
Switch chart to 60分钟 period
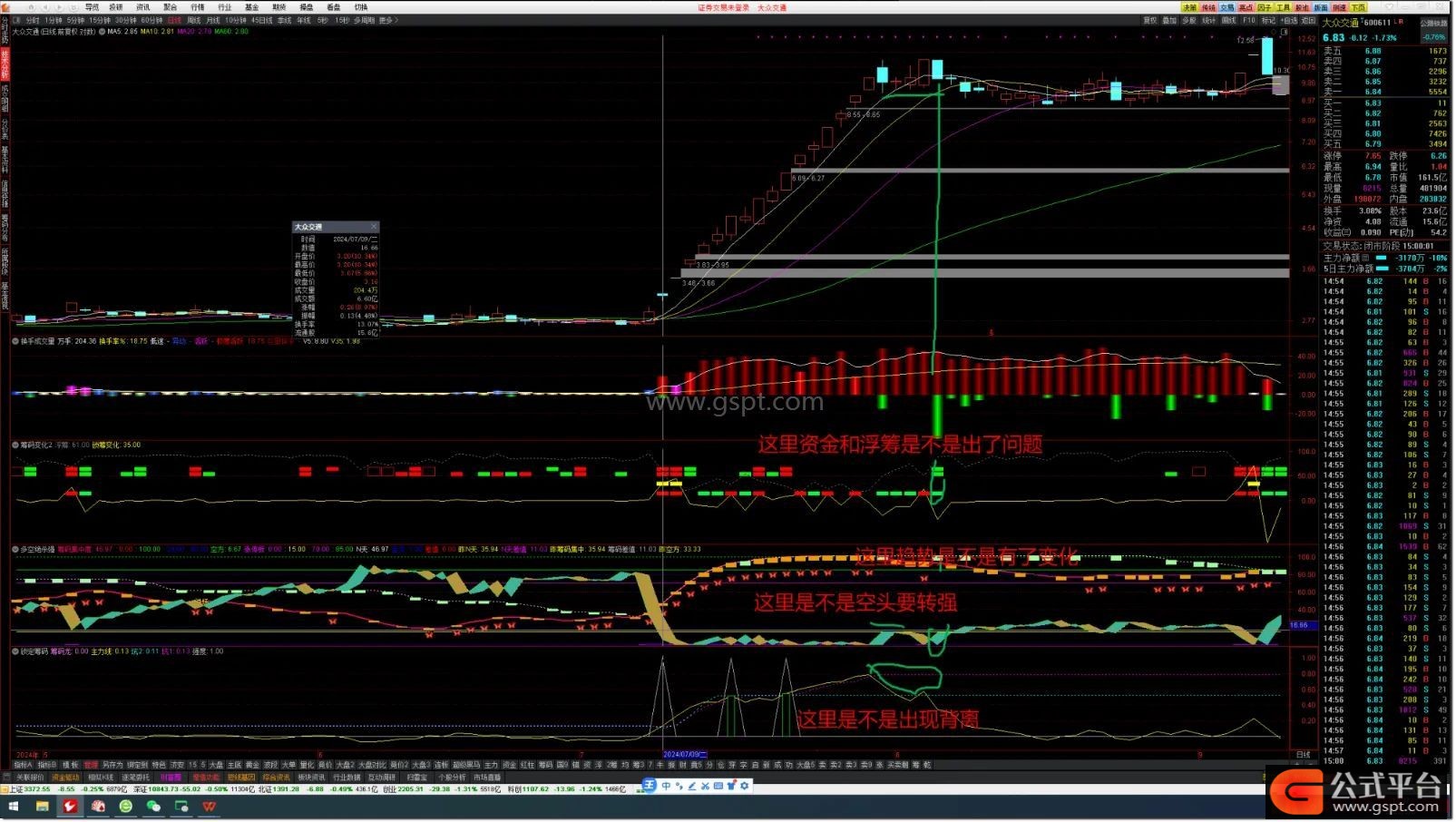(x=151, y=20)
